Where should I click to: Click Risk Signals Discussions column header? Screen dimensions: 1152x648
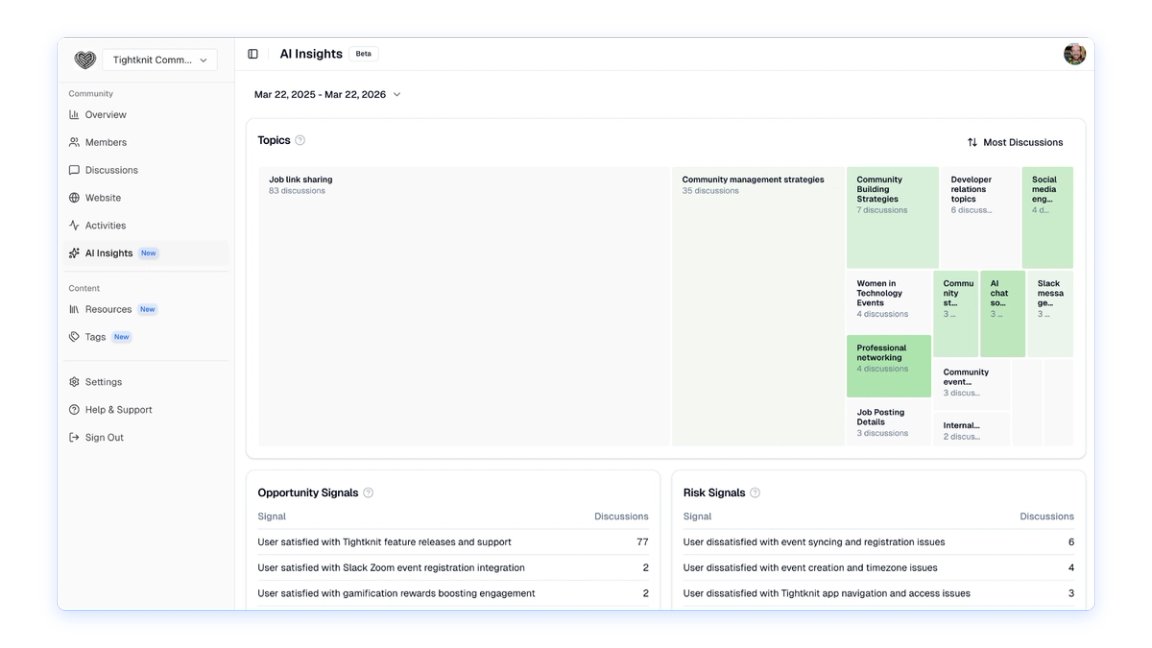(1046, 516)
